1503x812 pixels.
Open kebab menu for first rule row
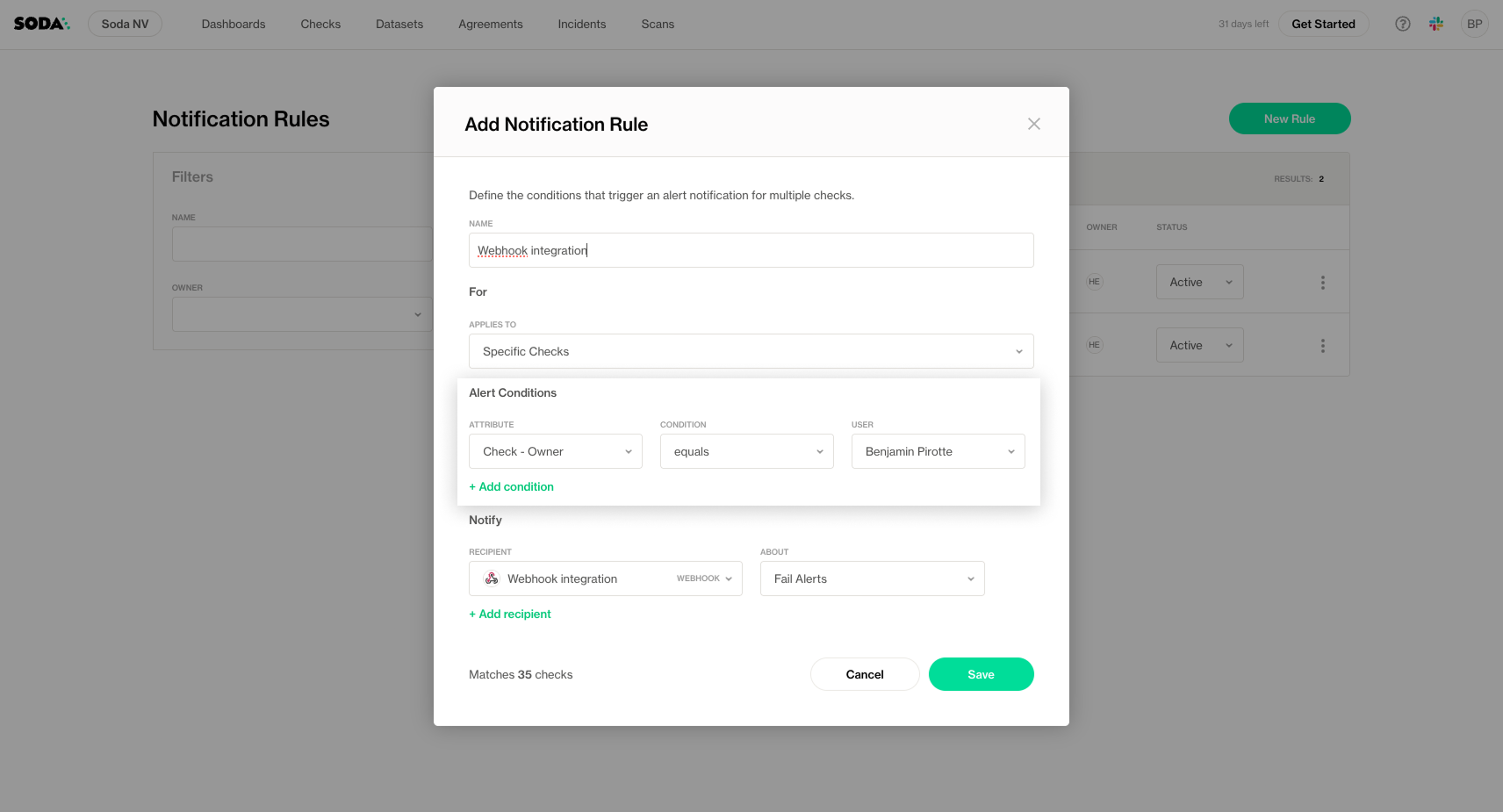(1323, 283)
